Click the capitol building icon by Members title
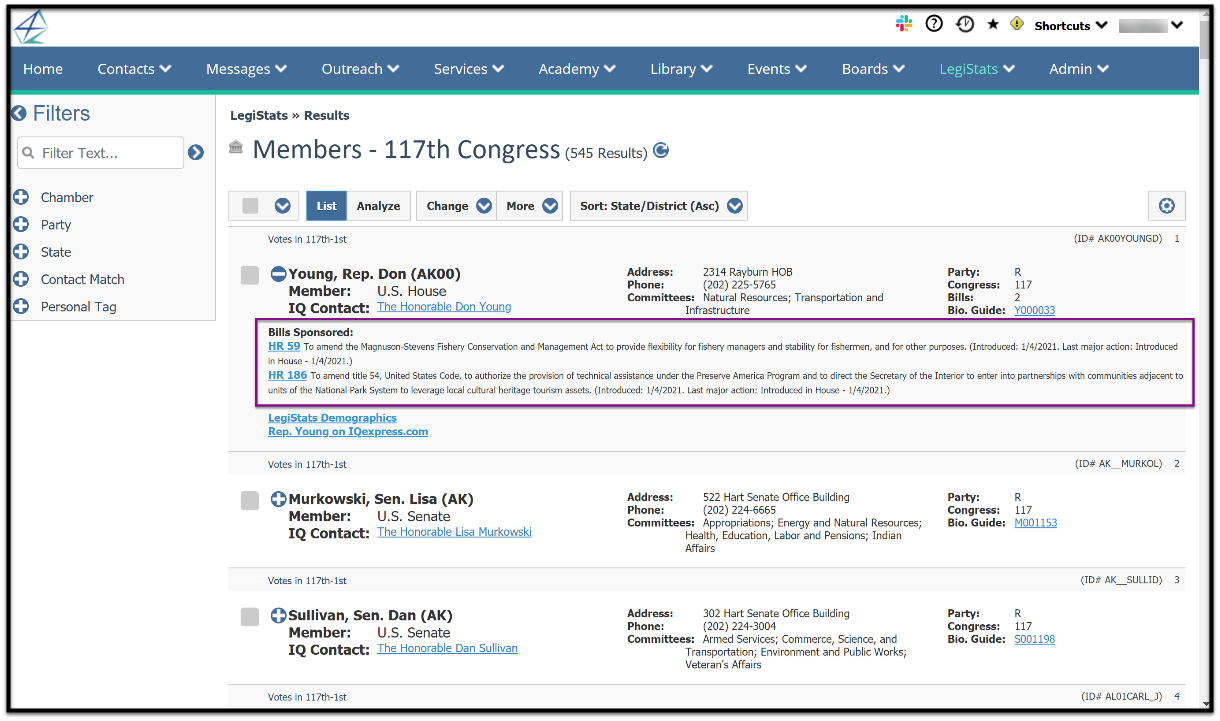1220x721 pixels. 236,148
